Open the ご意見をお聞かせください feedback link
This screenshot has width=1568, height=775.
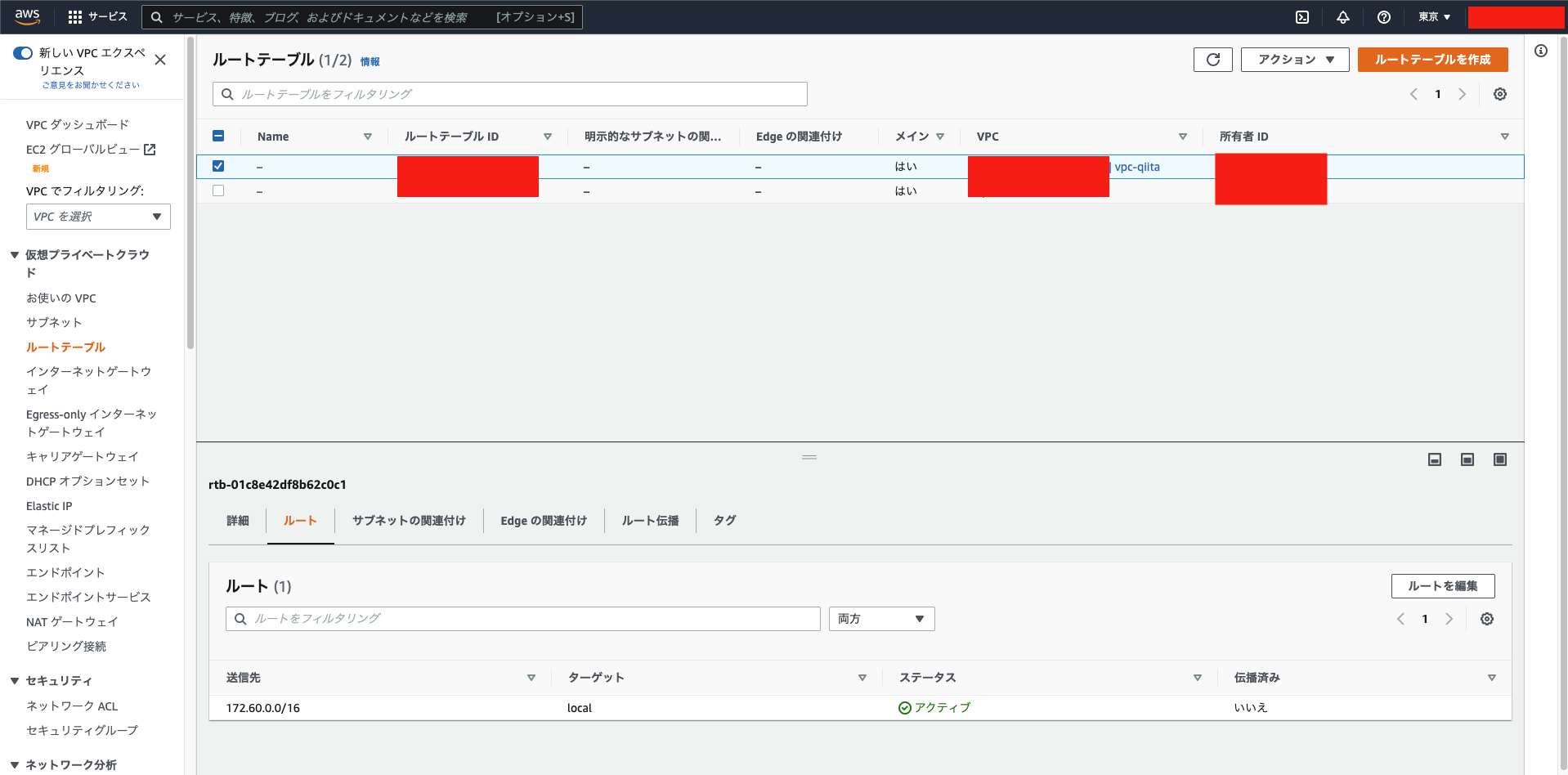pyautogui.click(x=91, y=85)
